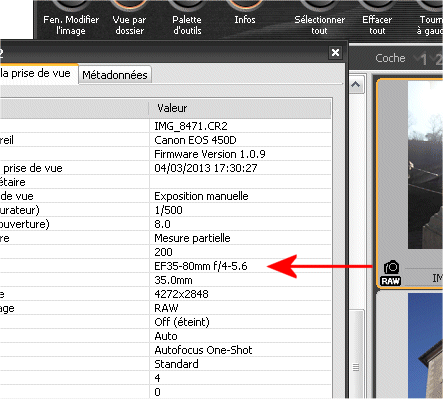Select the second blue sky thumbnail
This screenshot has width=443, height=399.
[x=425, y=346]
